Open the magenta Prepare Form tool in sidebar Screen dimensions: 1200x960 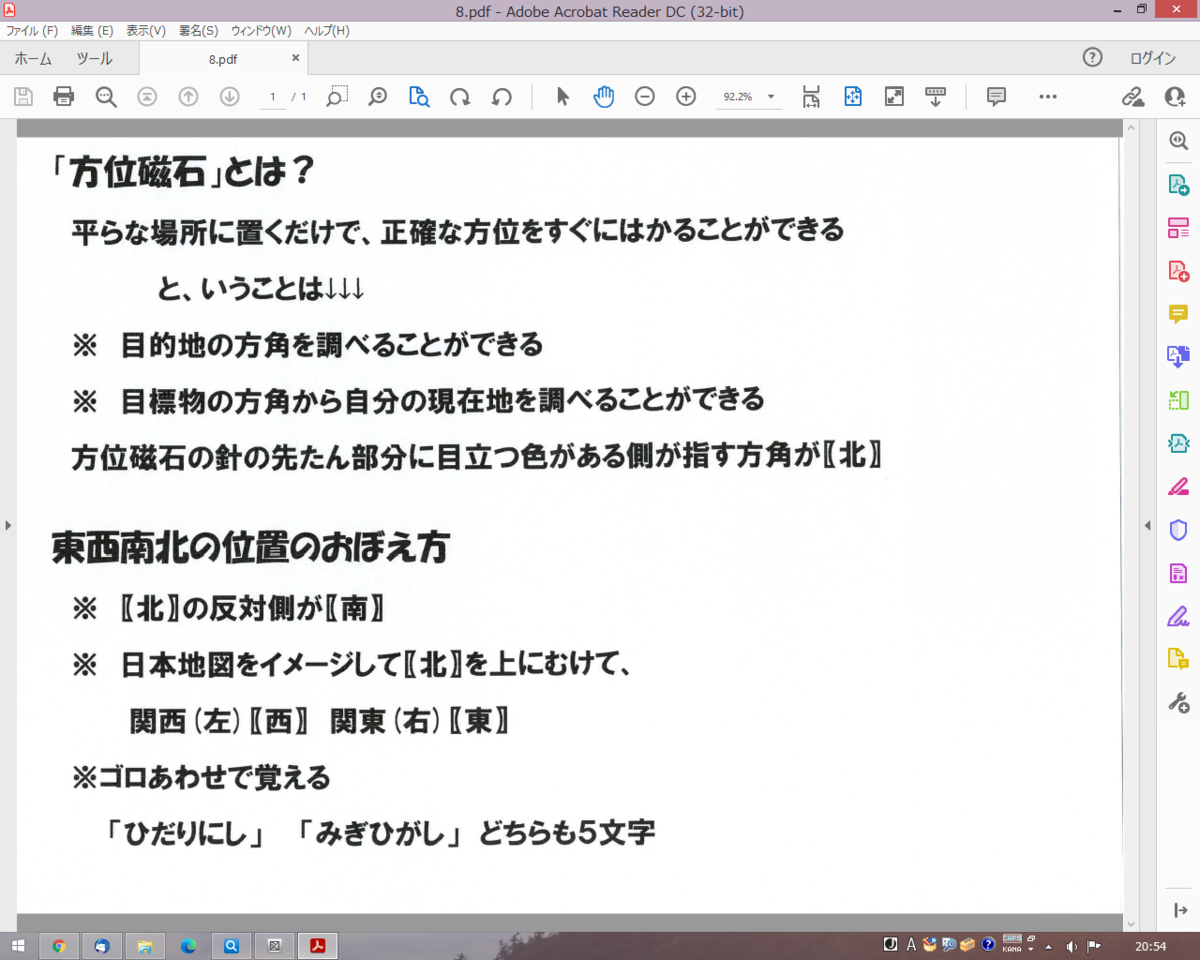tap(1178, 573)
